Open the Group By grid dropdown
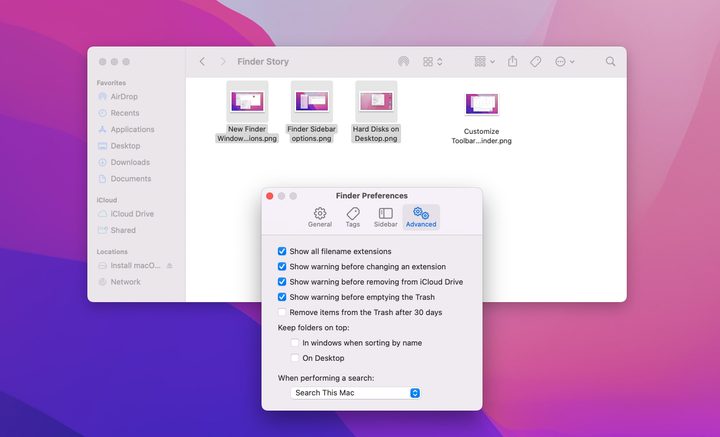Viewport: 720px width, 437px height. [x=484, y=62]
